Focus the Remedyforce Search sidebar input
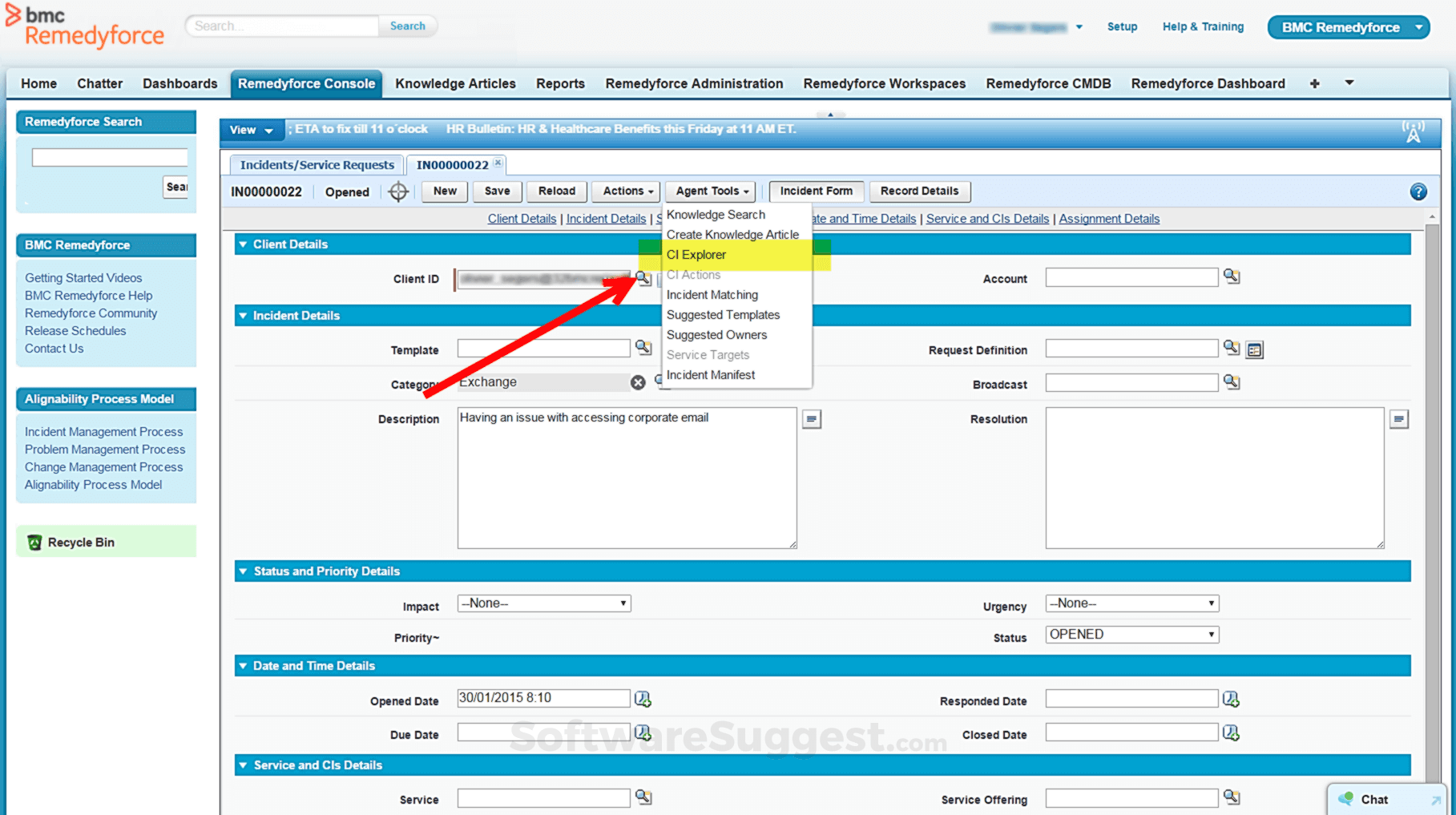Viewport: 1456px width, 815px height. [x=110, y=157]
